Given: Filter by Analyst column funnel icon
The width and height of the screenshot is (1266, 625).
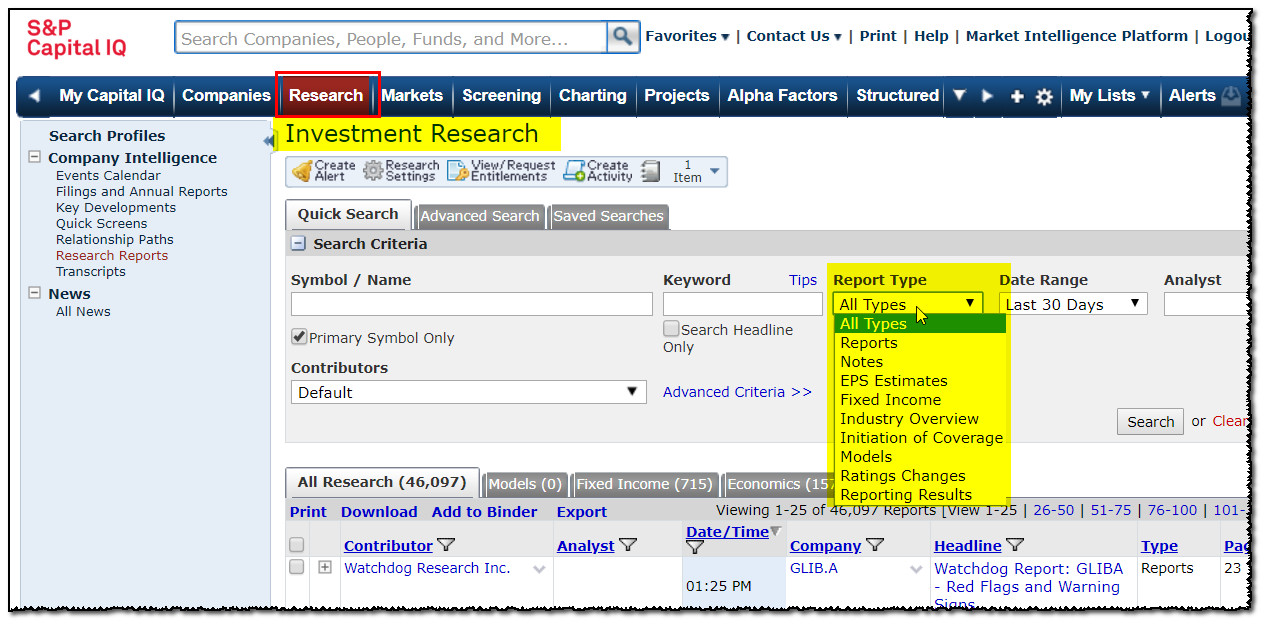Looking at the screenshot, I should pyautogui.click(x=627, y=545).
